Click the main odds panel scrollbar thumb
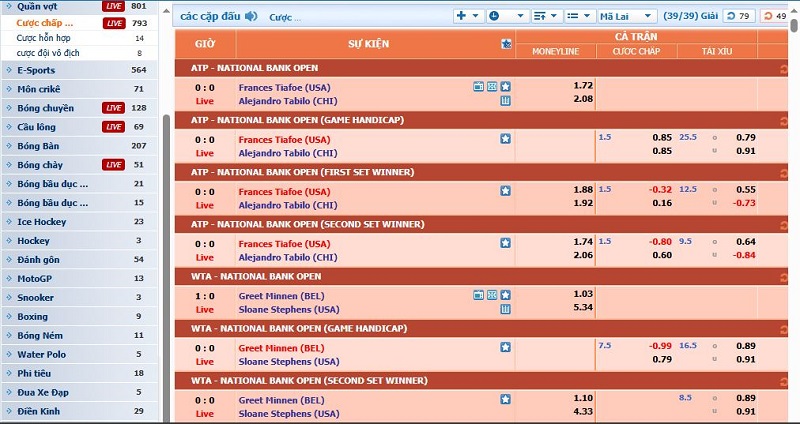800x424 pixels. point(794,25)
